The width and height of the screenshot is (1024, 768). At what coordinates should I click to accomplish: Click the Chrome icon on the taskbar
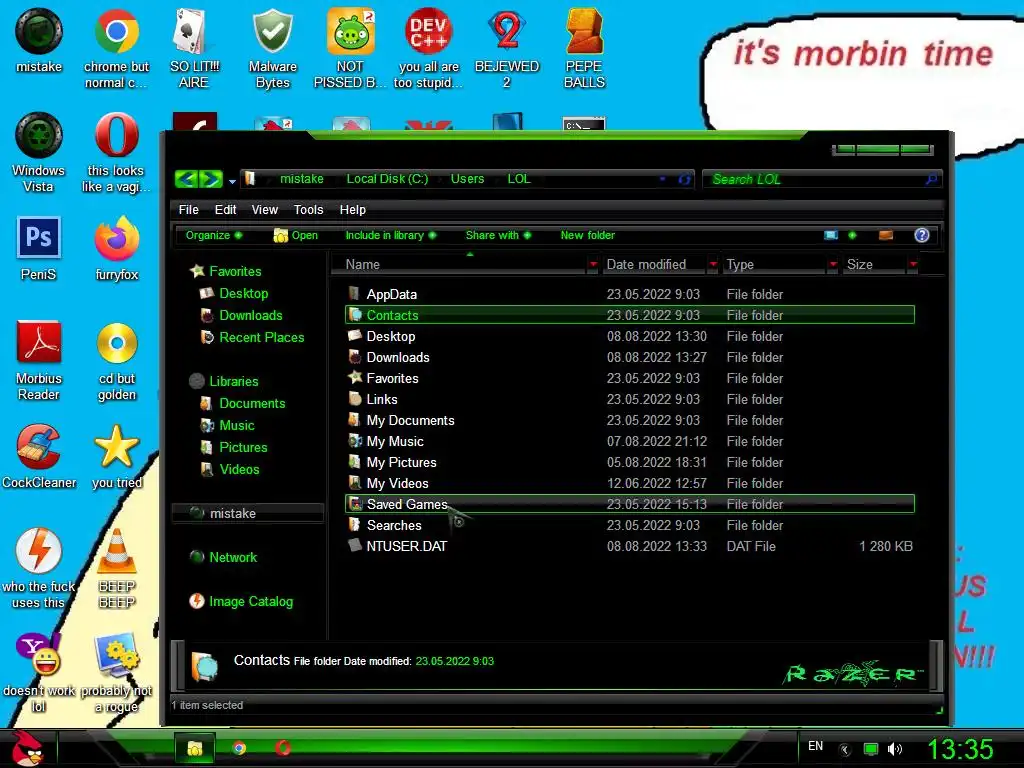(x=239, y=748)
